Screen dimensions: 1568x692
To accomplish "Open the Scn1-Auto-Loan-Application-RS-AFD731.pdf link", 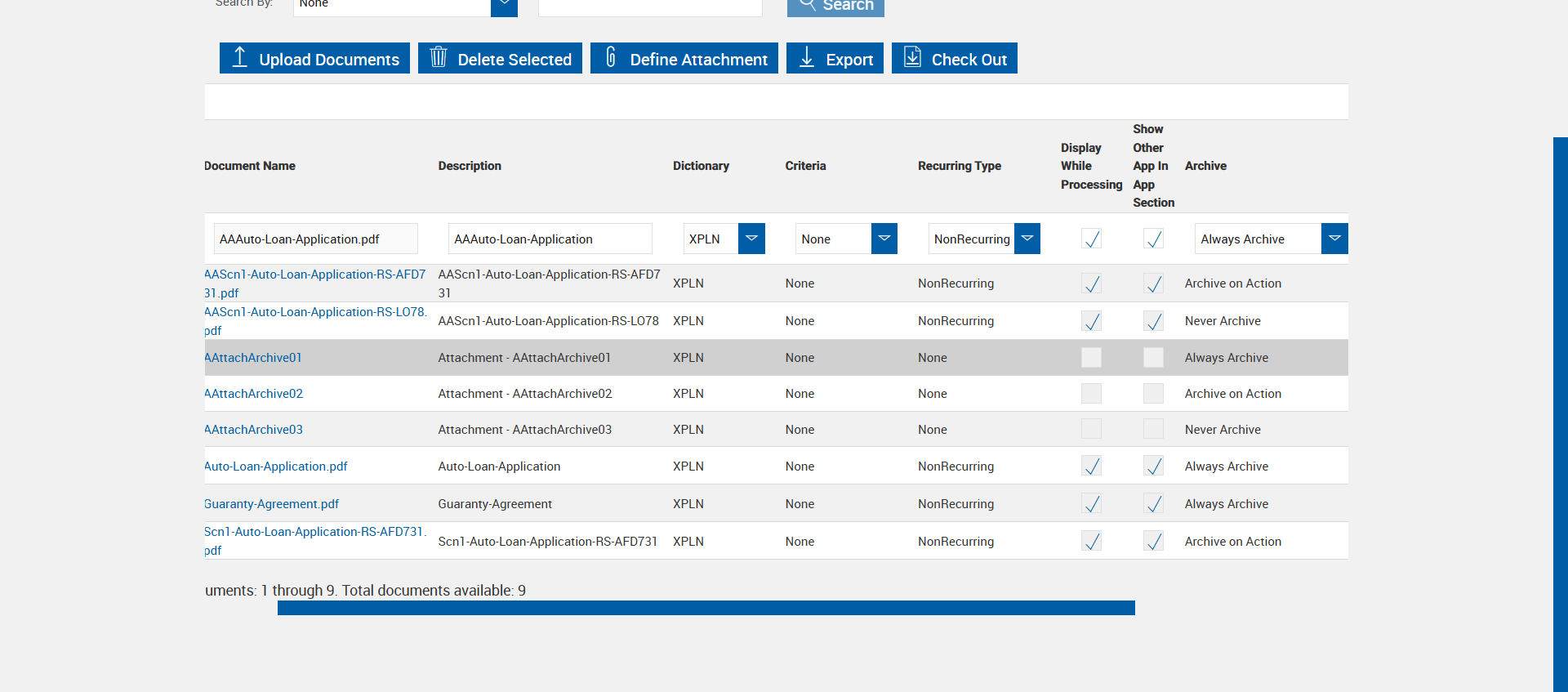I will 315,541.
